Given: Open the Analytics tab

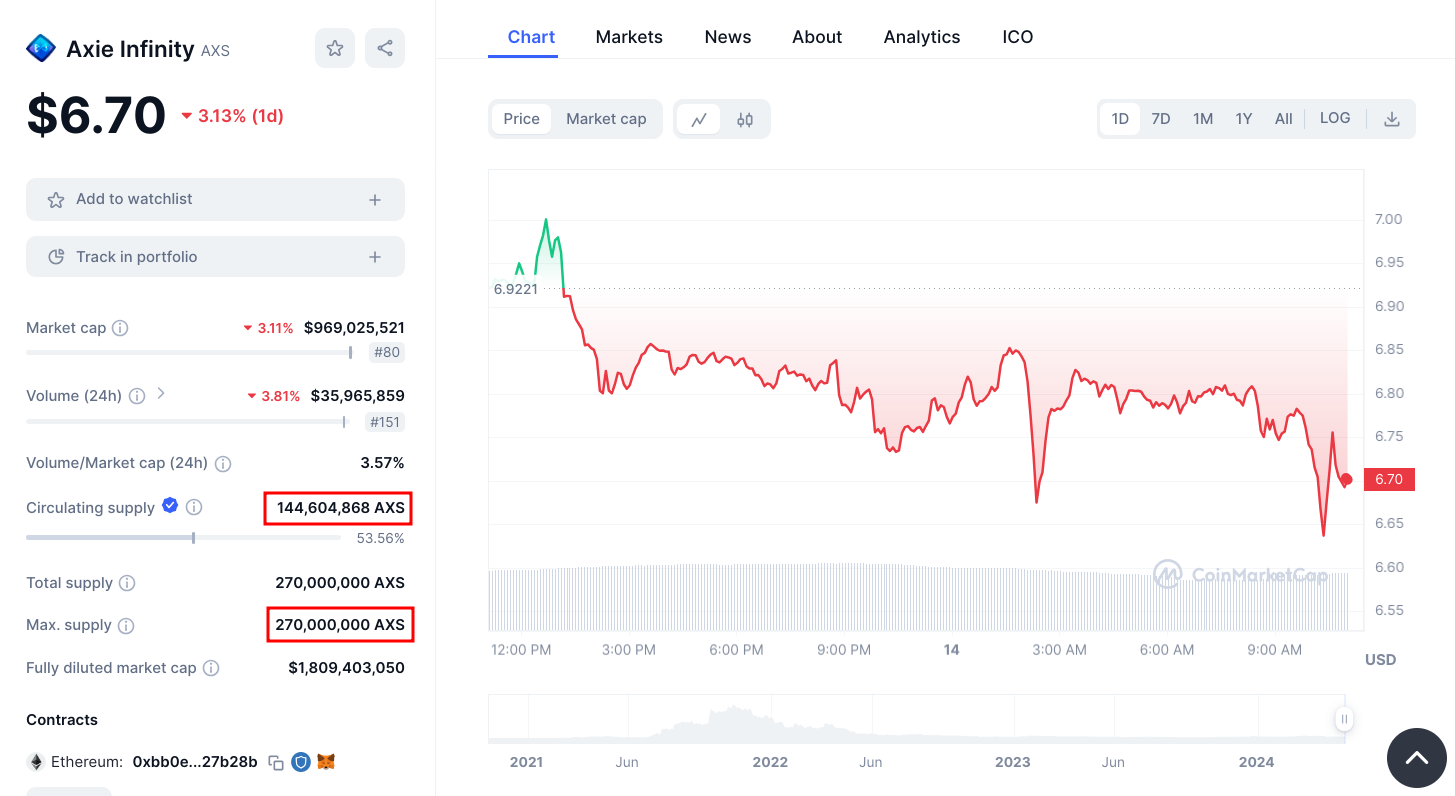Looking at the screenshot, I should point(921,36).
